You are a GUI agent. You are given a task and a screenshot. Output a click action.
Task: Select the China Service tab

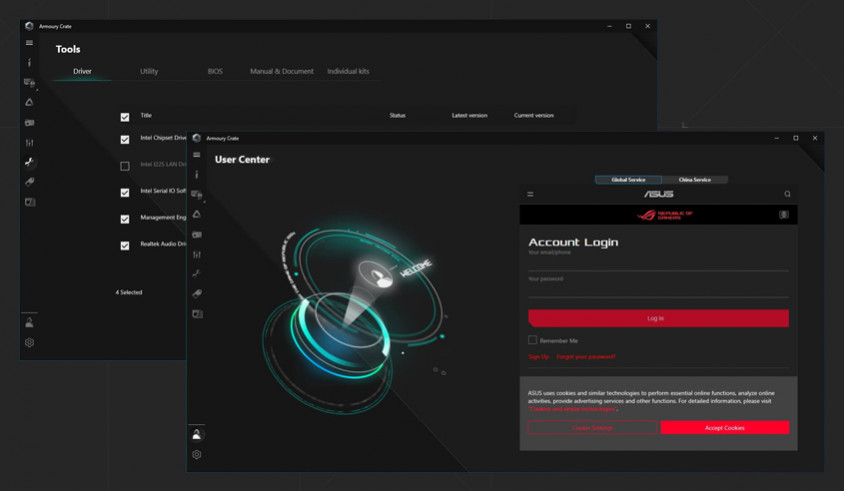tap(694, 180)
